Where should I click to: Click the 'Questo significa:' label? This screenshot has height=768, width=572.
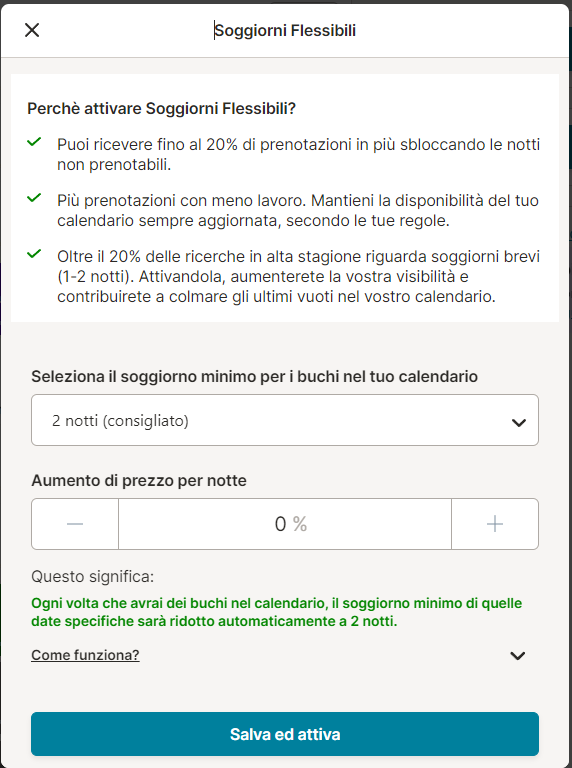coord(93,576)
